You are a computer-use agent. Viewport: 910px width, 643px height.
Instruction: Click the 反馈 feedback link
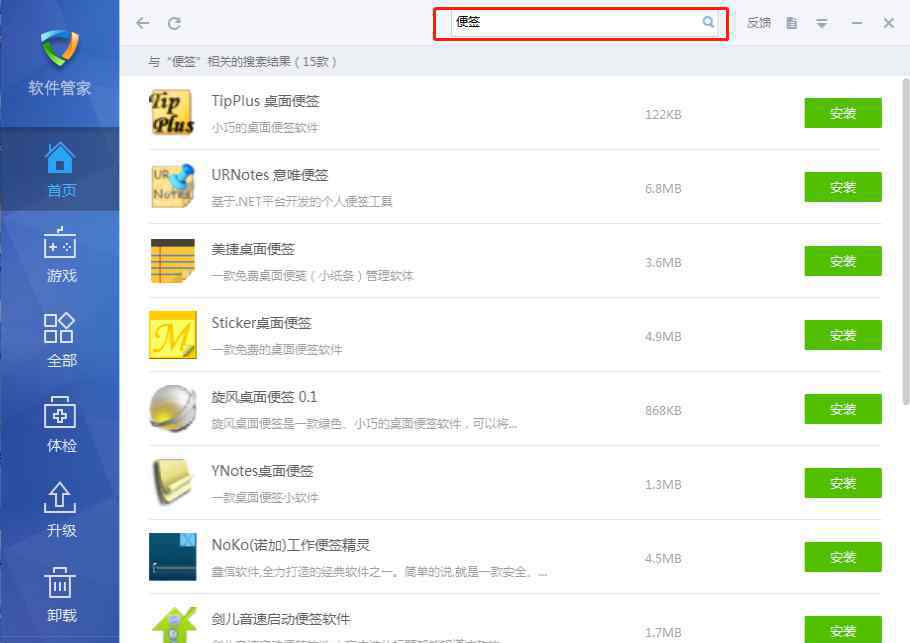[759, 23]
